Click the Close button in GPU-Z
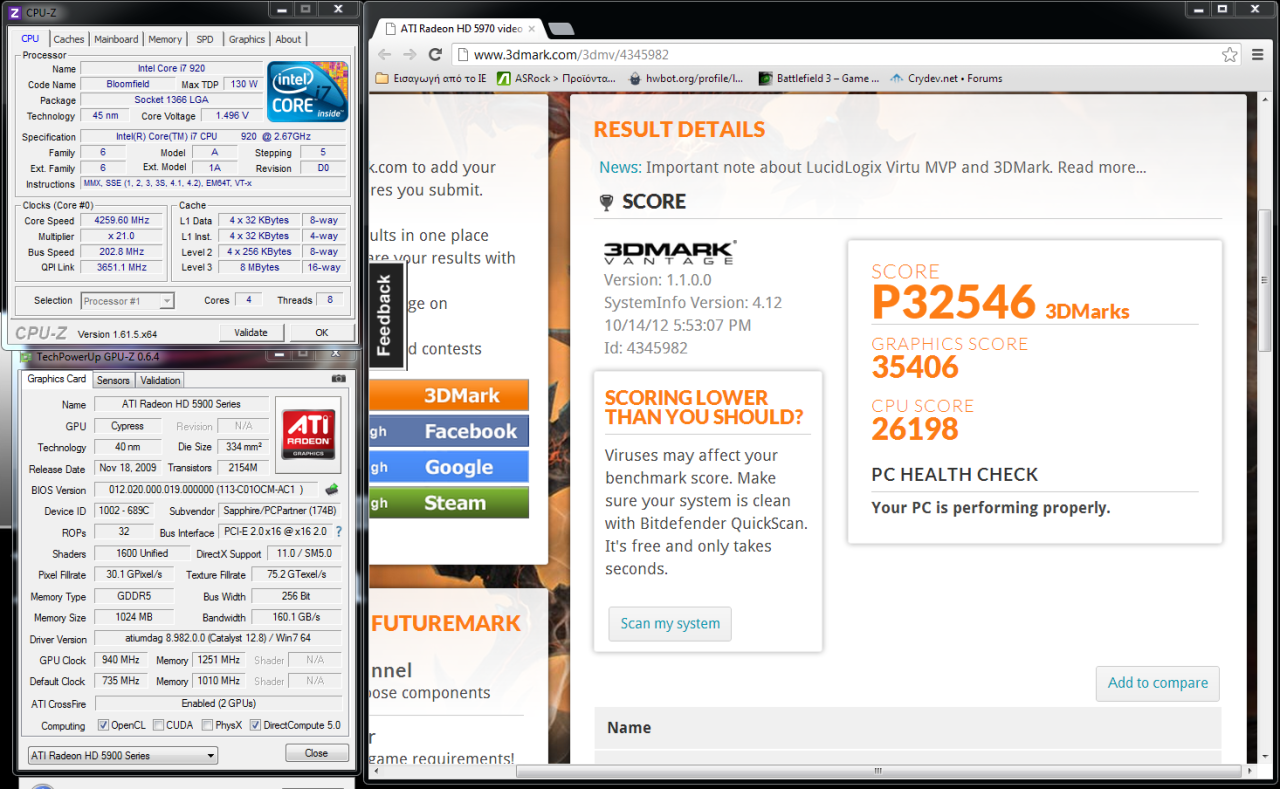 point(316,753)
